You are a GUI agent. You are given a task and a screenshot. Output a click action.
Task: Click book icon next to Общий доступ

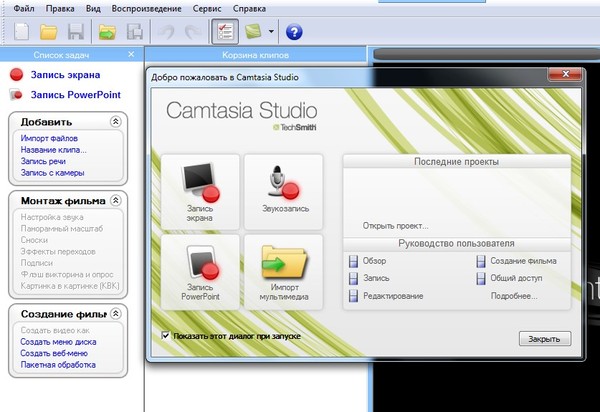pos(481,278)
